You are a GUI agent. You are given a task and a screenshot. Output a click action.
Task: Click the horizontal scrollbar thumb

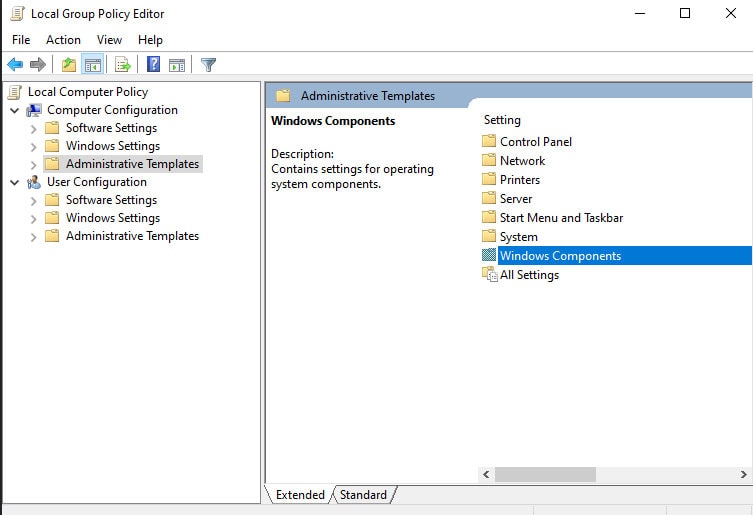point(546,475)
